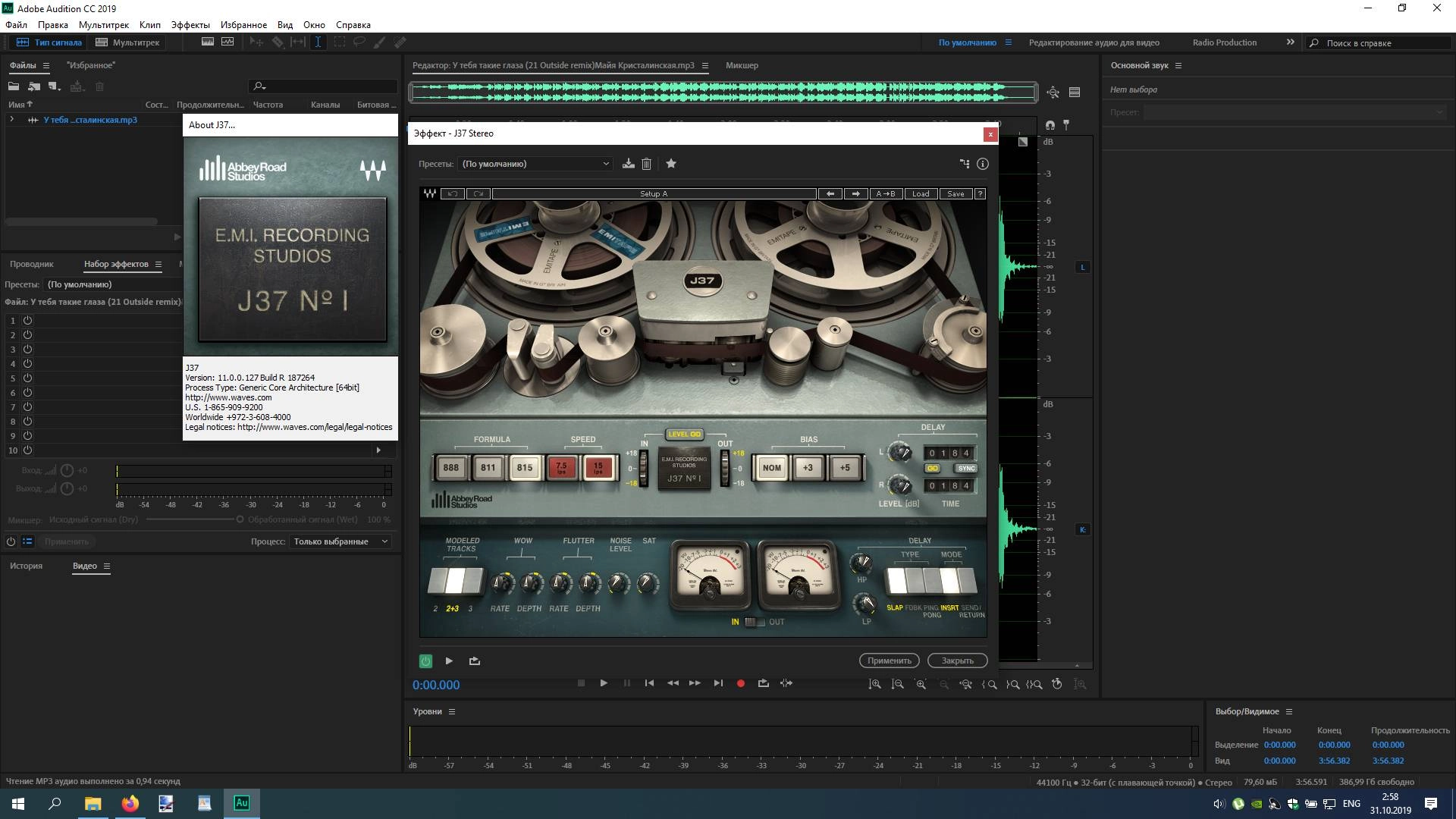Select the 15 ips tape speed
Viewport: 1456px width, 819px height.
598,468
